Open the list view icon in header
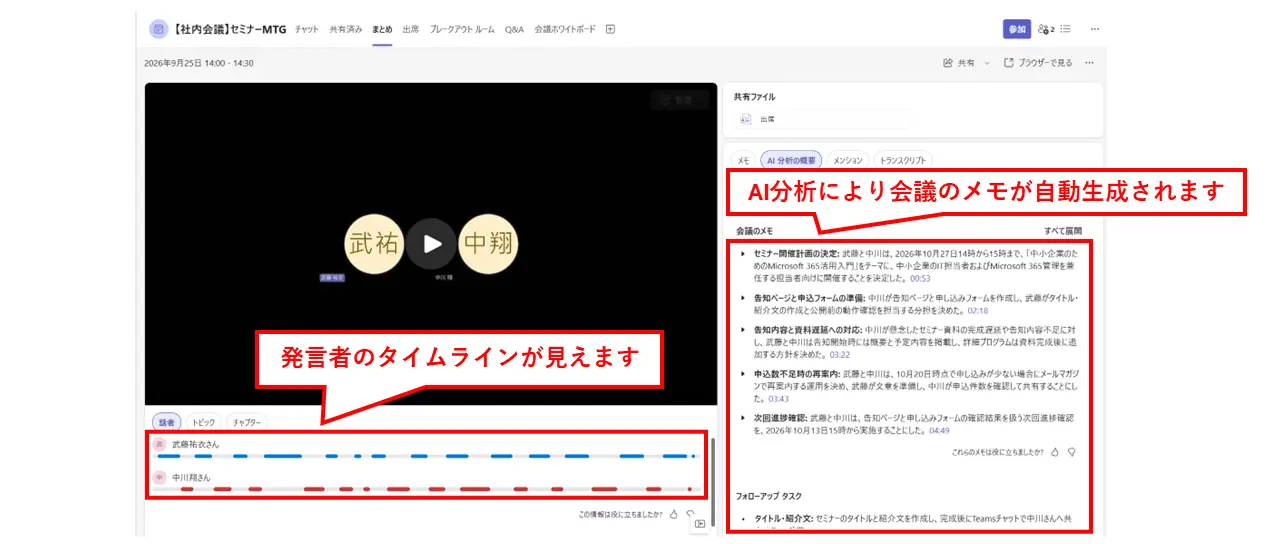Image resolution: width=1280 pixels, height=544 pixels. [x=1066, y=29]
